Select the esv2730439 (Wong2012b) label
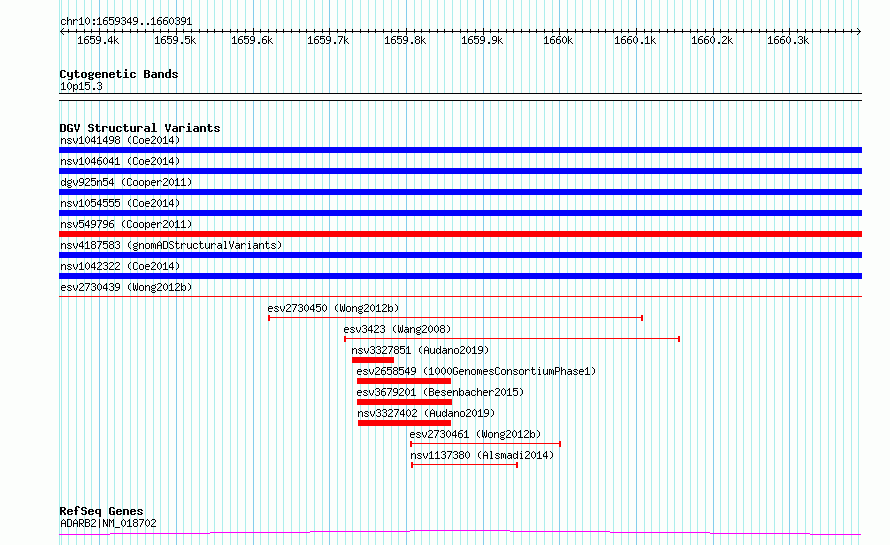The image size is (890, 545). coord(126,287)
